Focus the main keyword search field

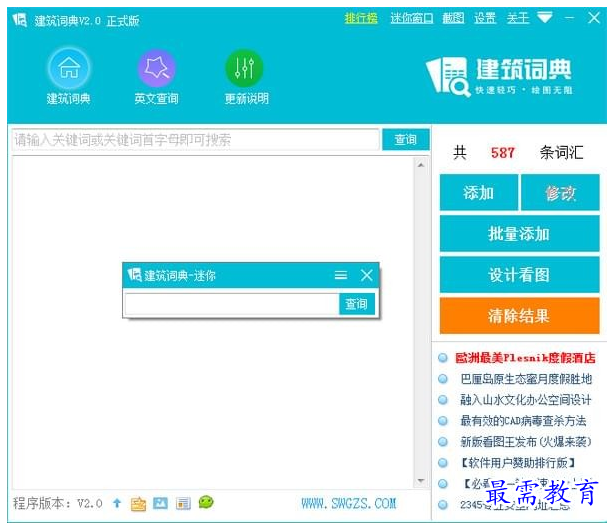click(195, 140)
